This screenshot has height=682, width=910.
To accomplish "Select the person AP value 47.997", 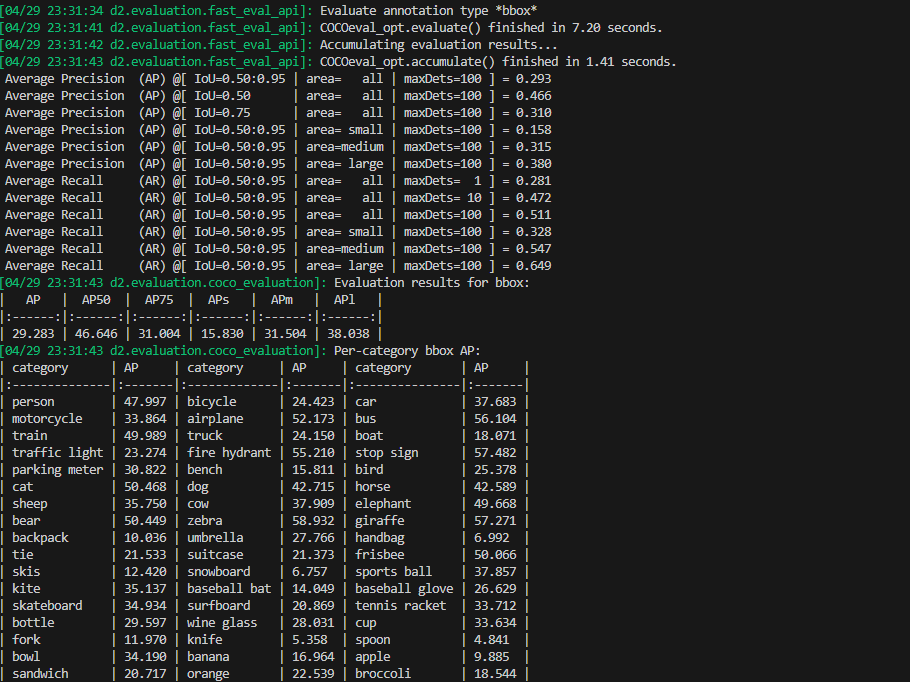I will (x=145, y=402).
